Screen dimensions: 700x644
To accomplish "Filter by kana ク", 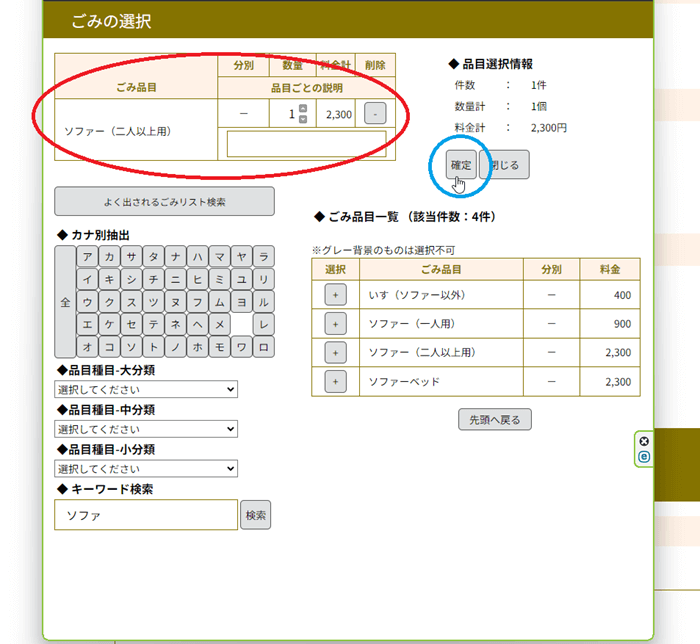I will tap(109, 302).
